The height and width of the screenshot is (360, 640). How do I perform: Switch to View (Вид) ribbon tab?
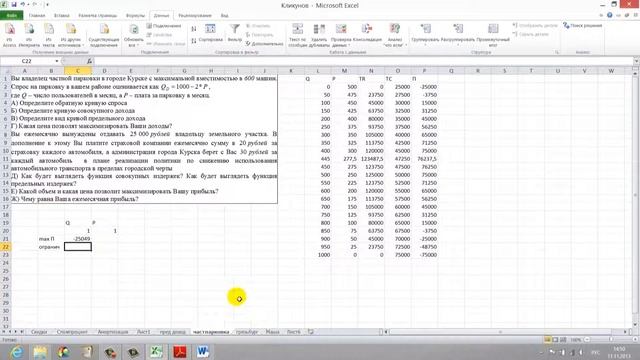click(x=224, y=16)
